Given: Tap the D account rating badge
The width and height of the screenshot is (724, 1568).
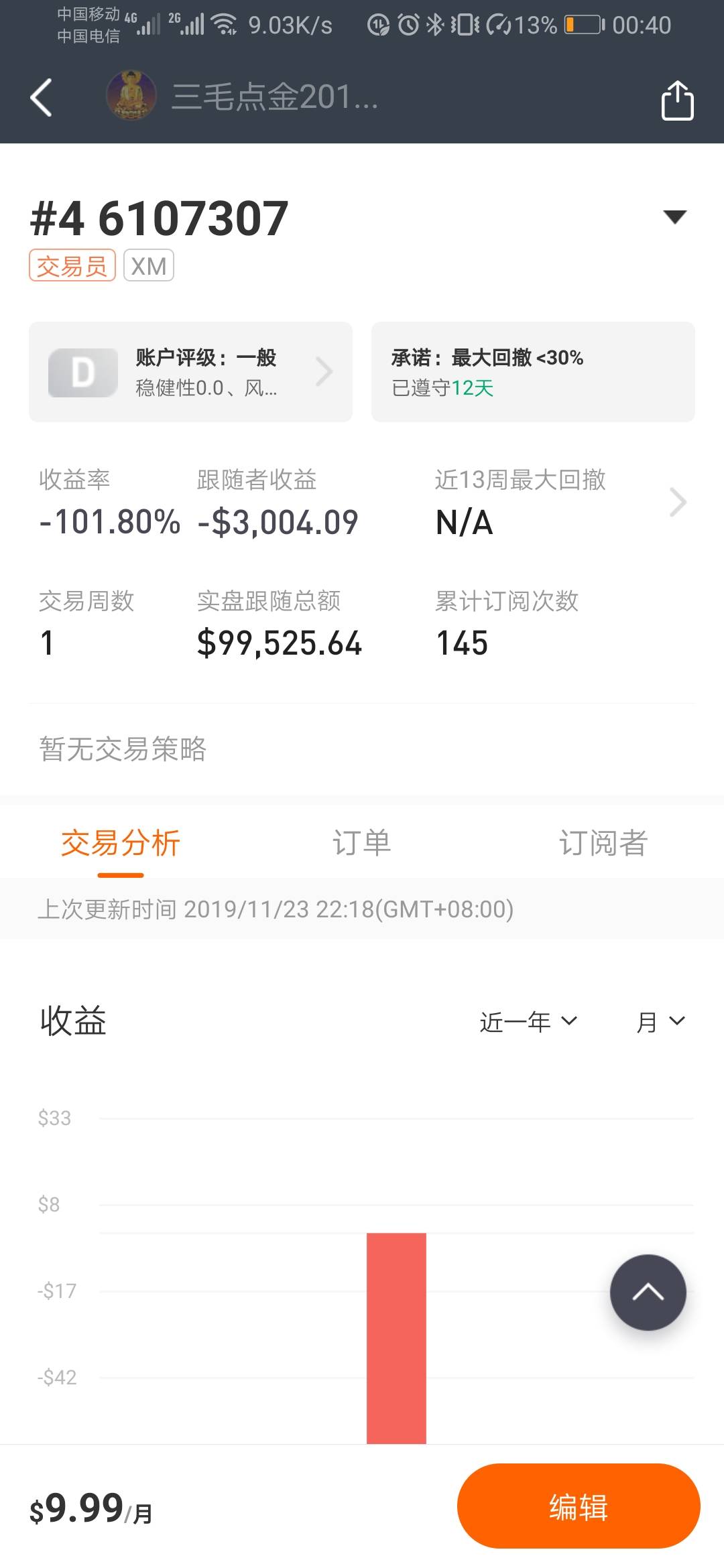Looking at the screenshot, I should (x=83, y=373).
